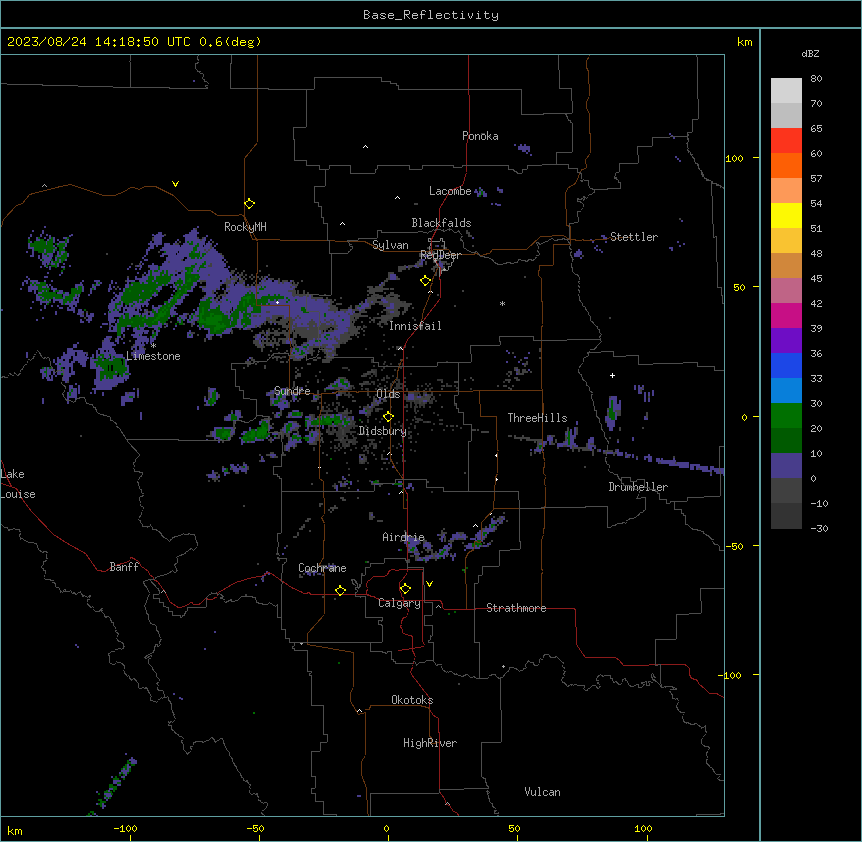Click the RockyMH label
The image size is (862, 842).
pos(245,227)
